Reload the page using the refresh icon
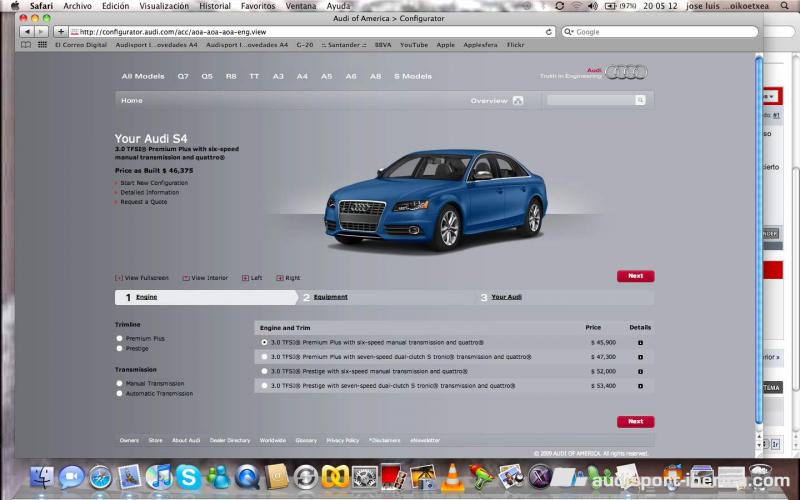 pos(549,32)
